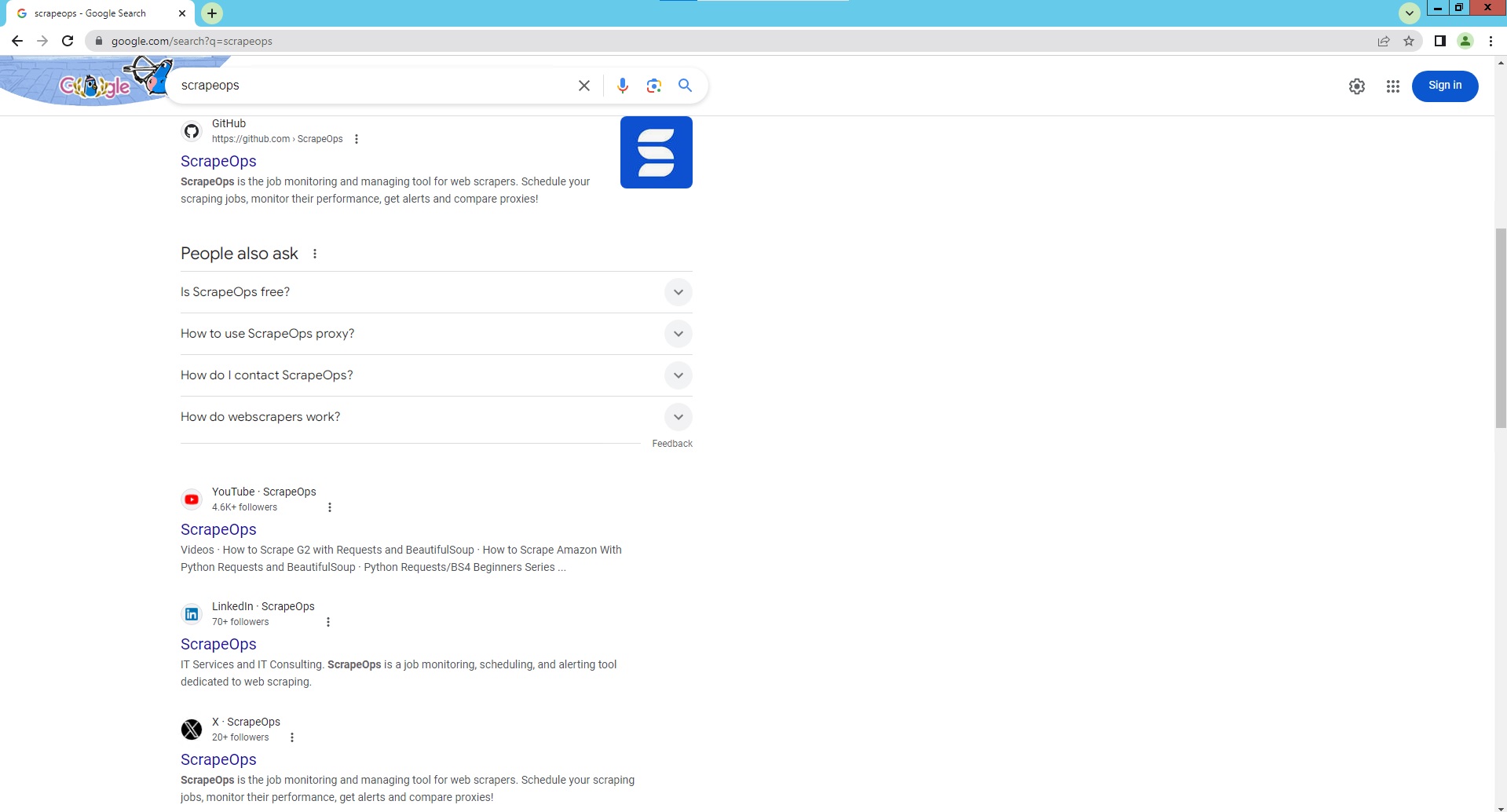Image resolution: width=1507 pixels, height=812 pixels.
Task: Clear the search query with the X icon
Action: (583, 86)
